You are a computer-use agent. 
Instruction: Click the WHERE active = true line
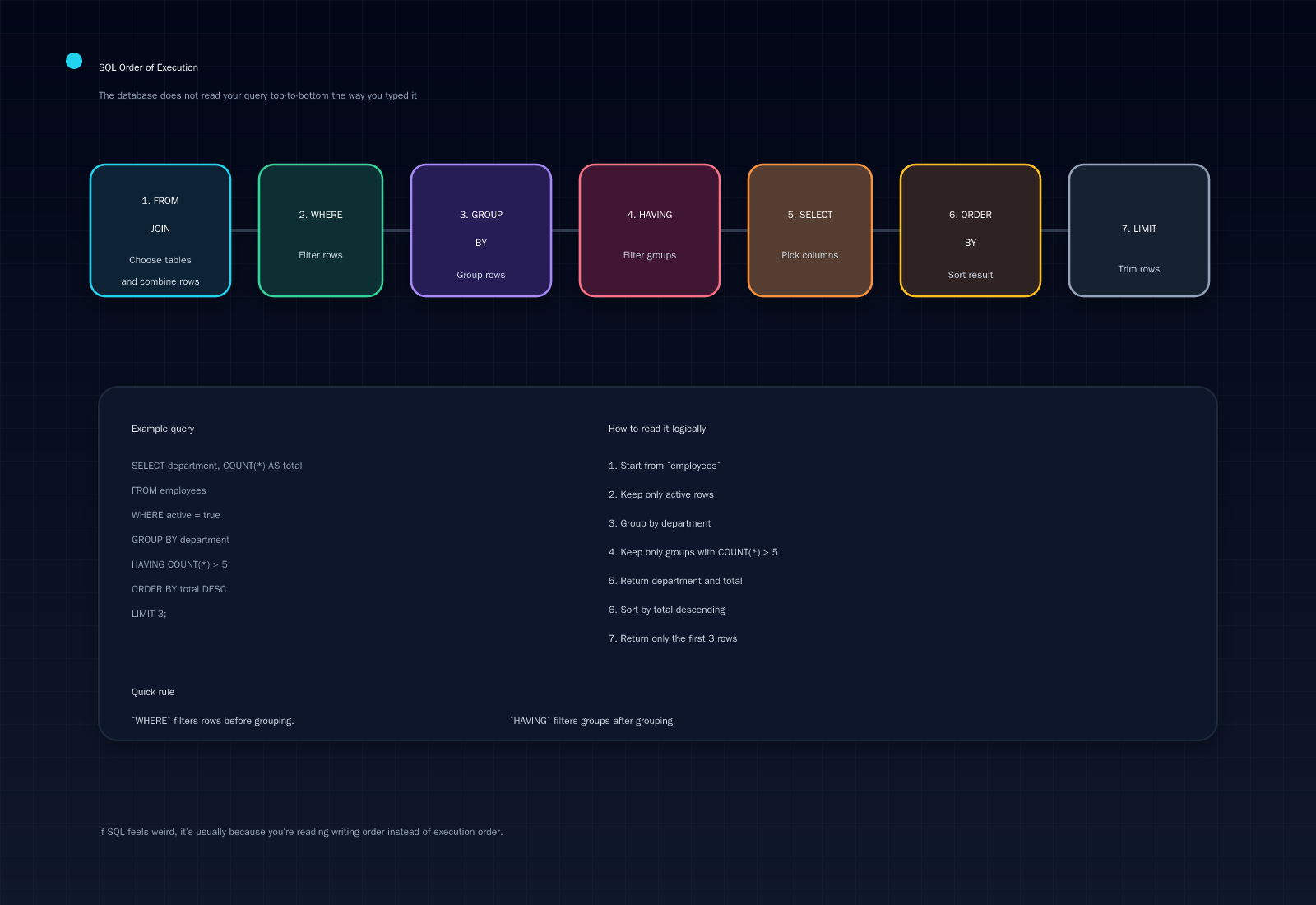coord(175,515)
